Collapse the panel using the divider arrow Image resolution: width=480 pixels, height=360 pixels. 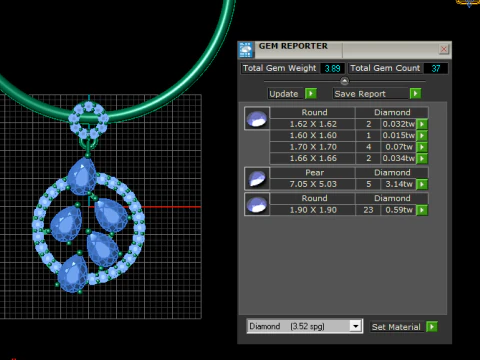coord(344,81)
